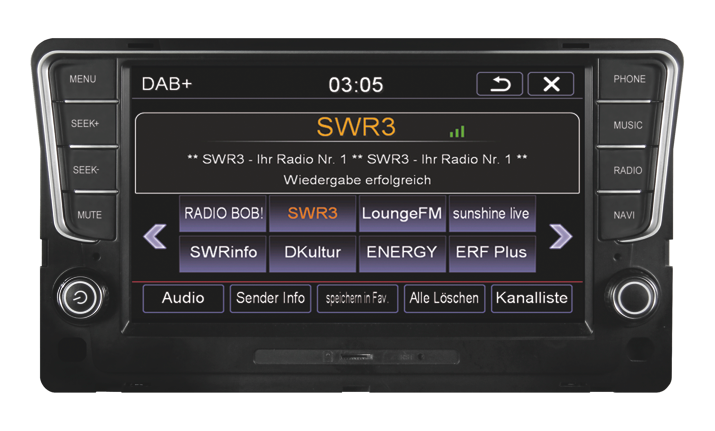The width and height of the screenshot is (715, 431).
Task: Tap the 03:05 clock display
Action: click(356, 85)
